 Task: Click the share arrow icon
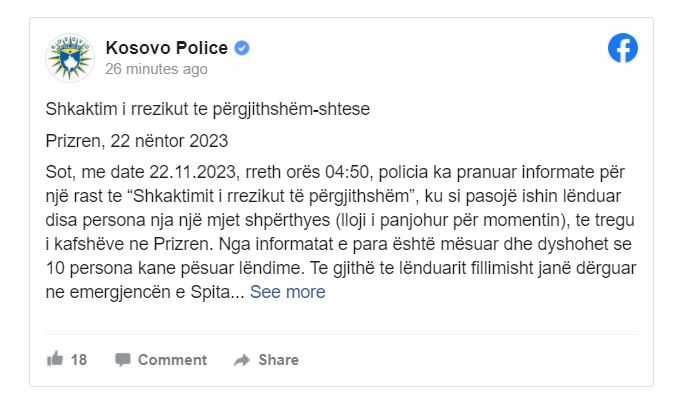click(x=242, y=360)
